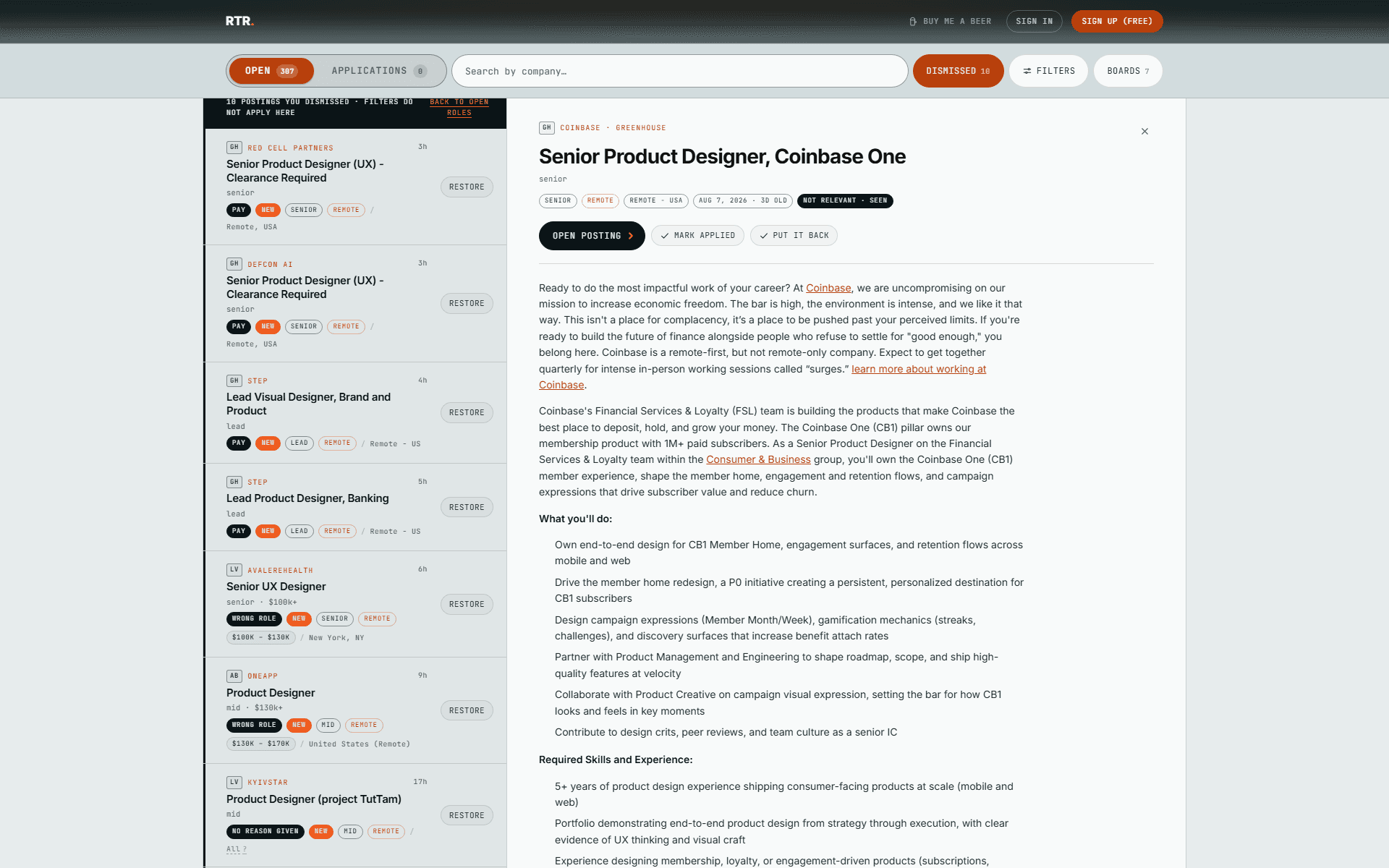
Task: Click the Oneapp company name
Action: click(263, 676)
